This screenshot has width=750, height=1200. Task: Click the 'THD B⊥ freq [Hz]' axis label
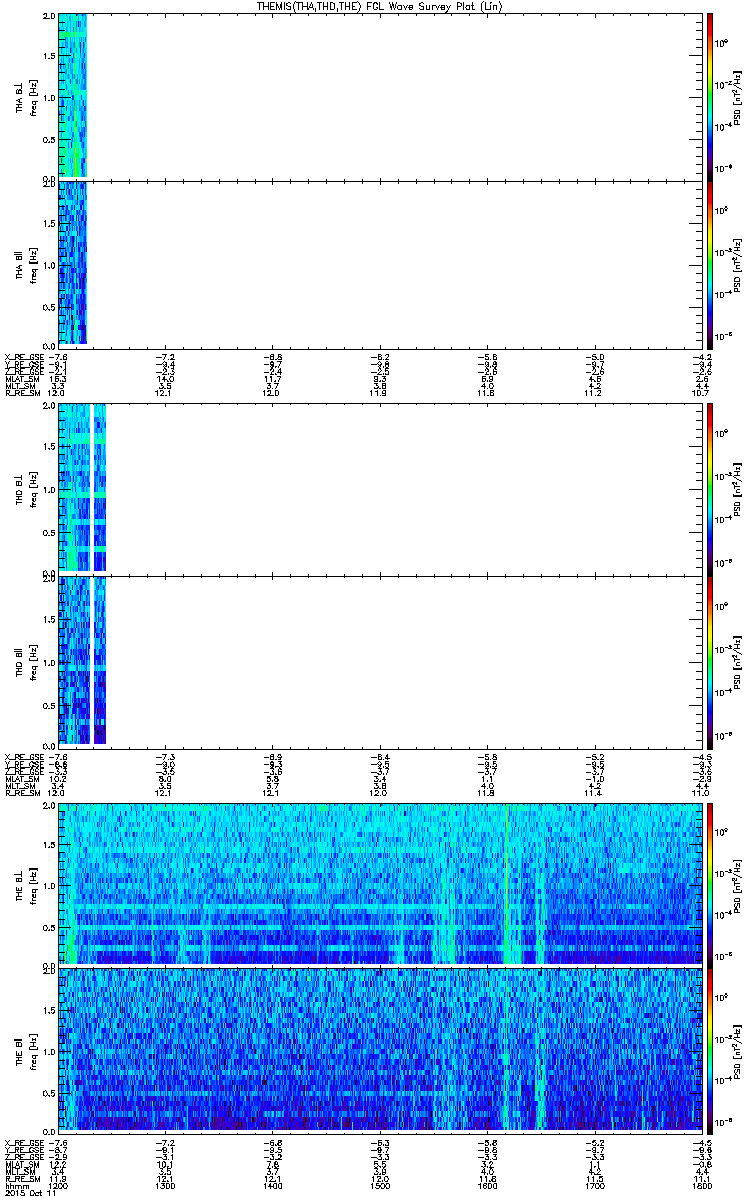tap(27, 488)
